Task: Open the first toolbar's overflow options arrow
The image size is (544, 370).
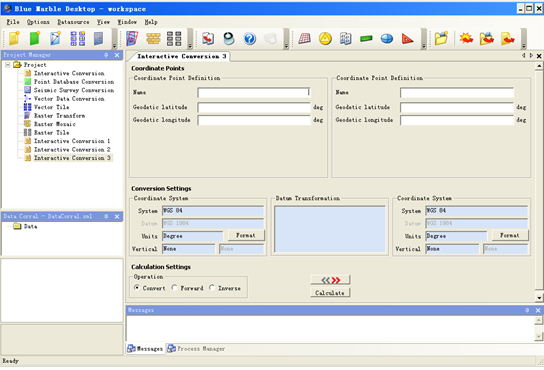Action: coord(114,45)
